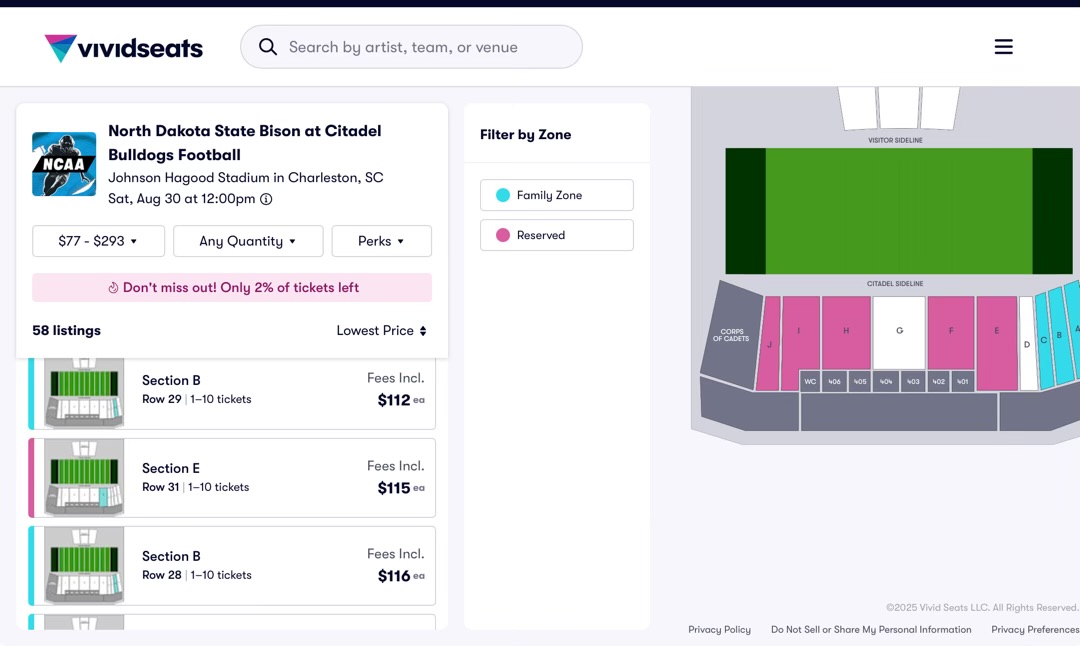This screenshot has width=1080, height=646.
Task: Select section H on stadium map
Action: coord(846,331)
